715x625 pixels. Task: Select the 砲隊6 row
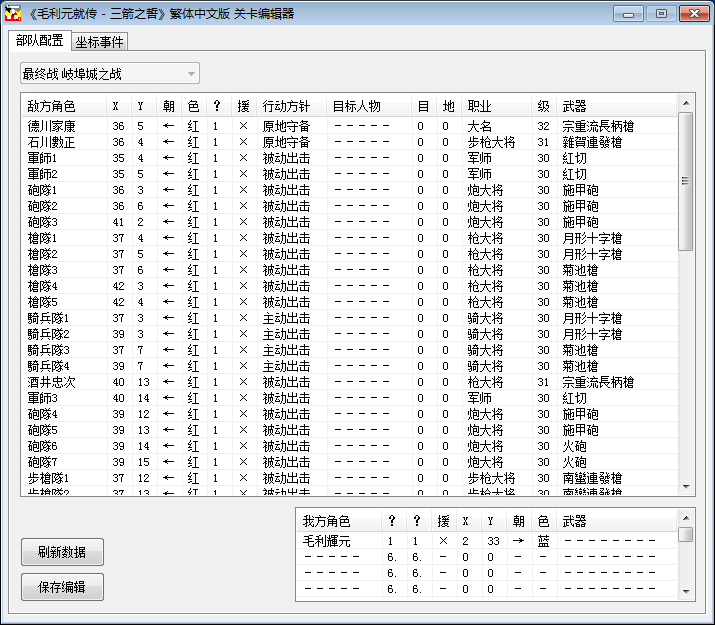(x=349, y=446)
